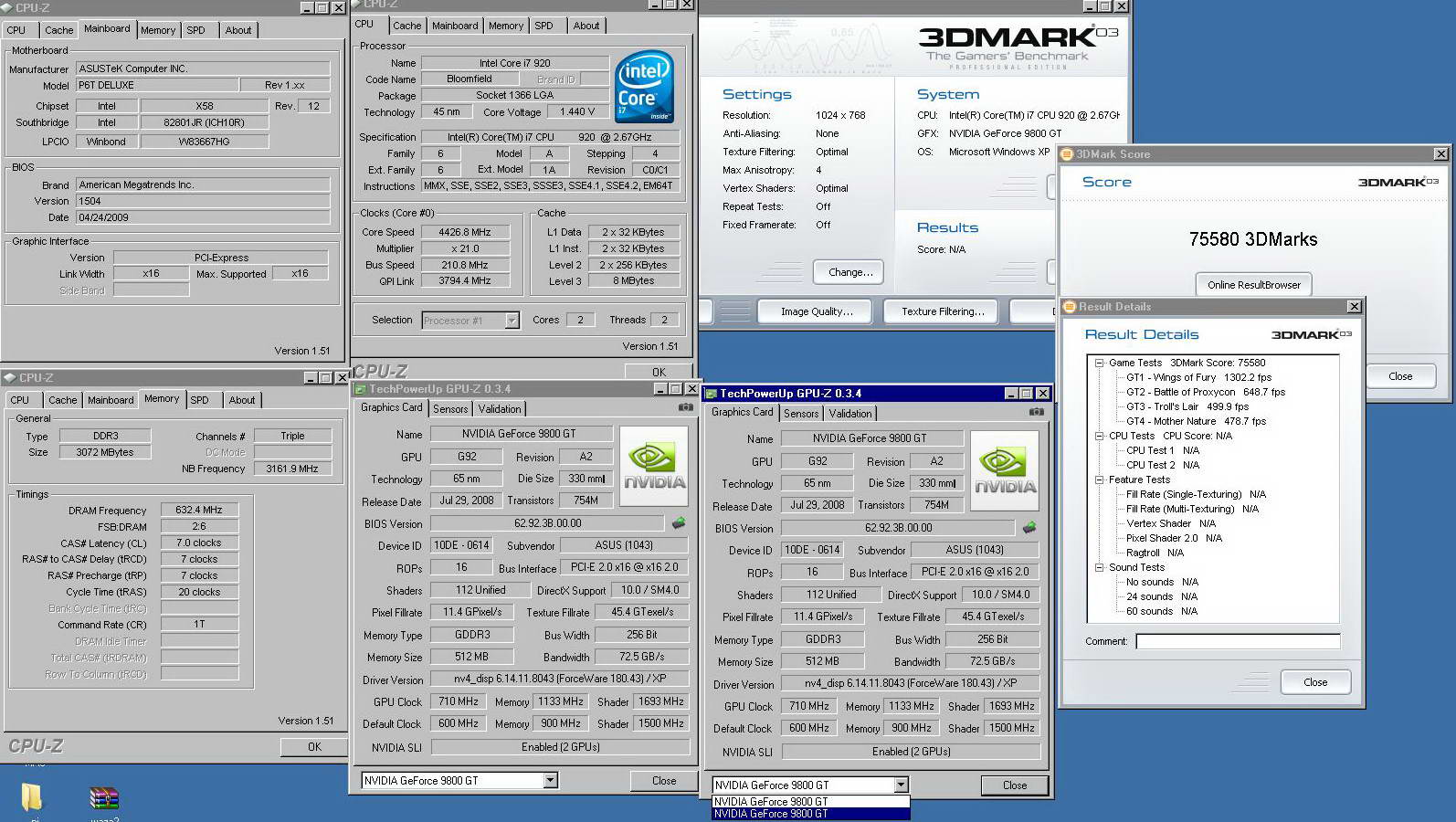Click the title bar icon of the Result Details window
Image resolution: width=1456 pixels, height=822 pixels.
point(1069,307)
